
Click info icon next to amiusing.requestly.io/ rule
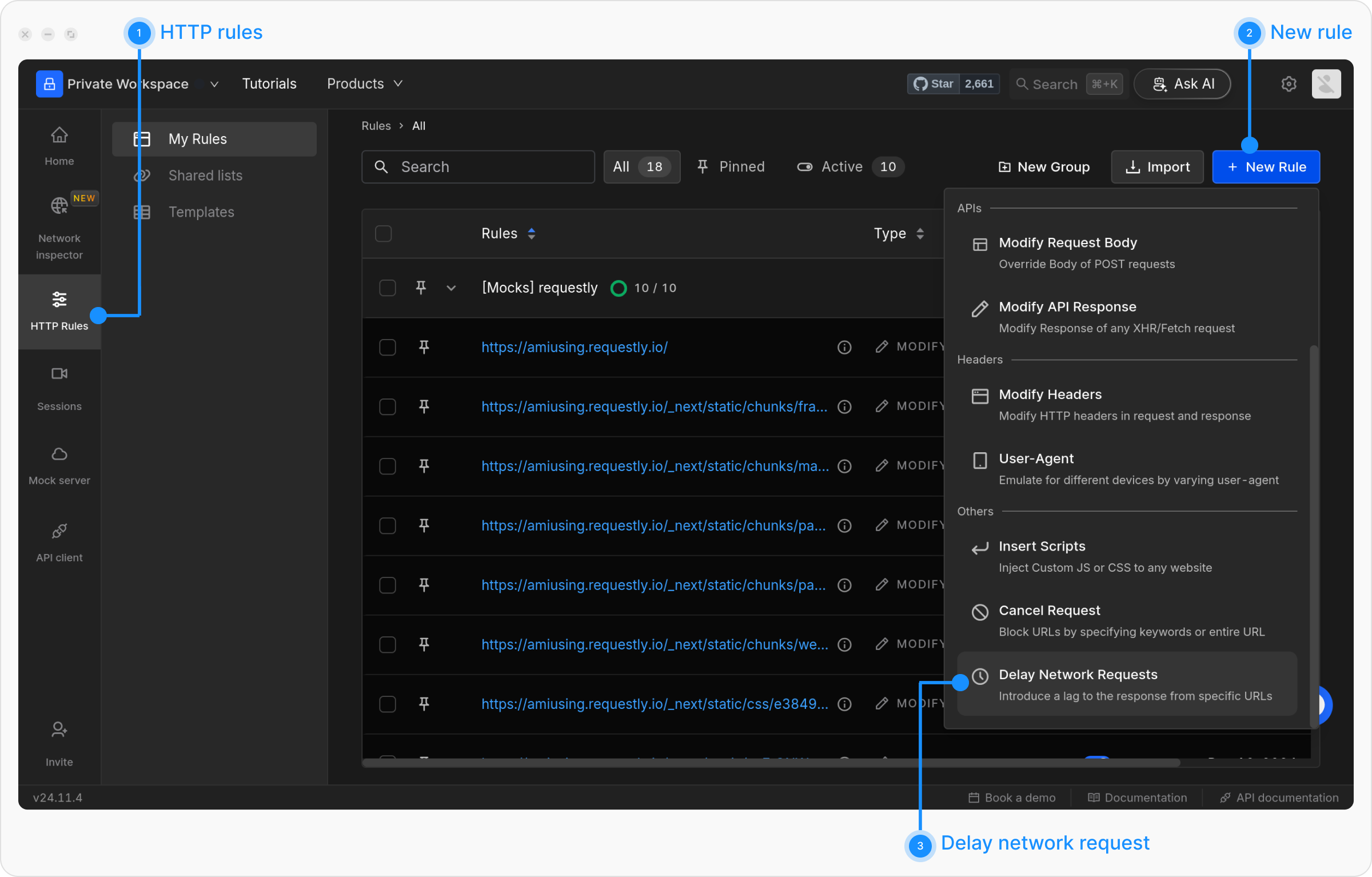tap(844, 347)
